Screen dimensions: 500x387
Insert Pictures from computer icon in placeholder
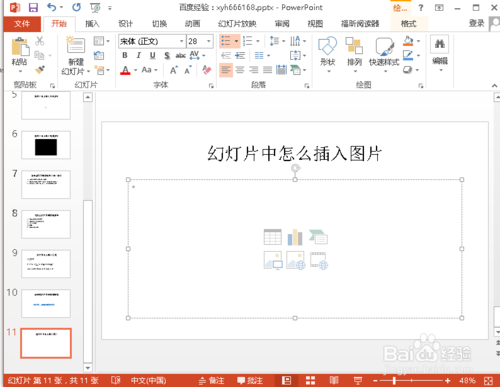point(273,260)
